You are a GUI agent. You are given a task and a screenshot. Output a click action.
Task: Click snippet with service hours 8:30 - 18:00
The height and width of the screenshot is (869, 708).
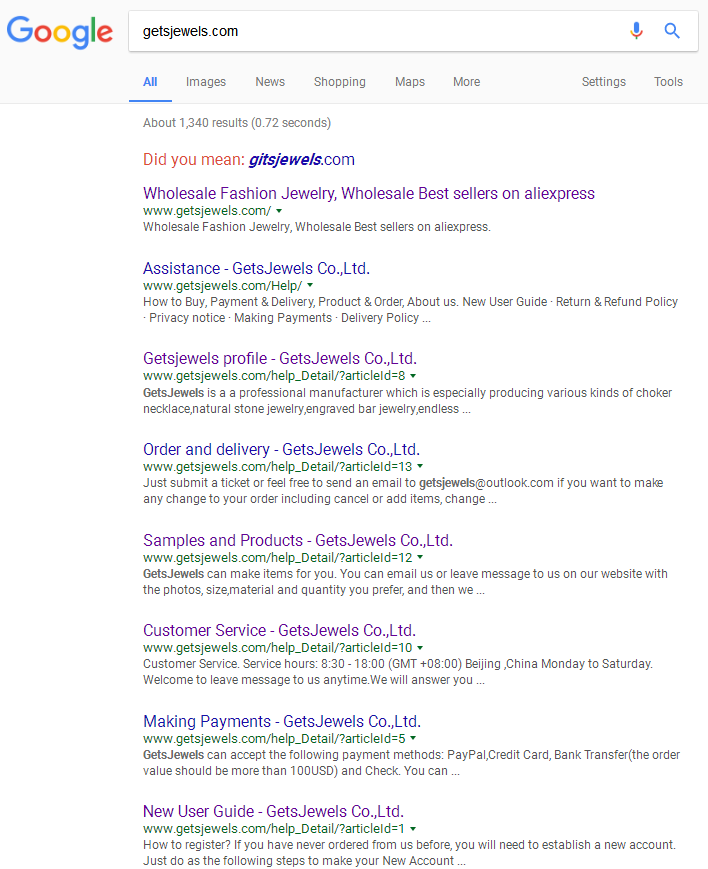point(398,672)
